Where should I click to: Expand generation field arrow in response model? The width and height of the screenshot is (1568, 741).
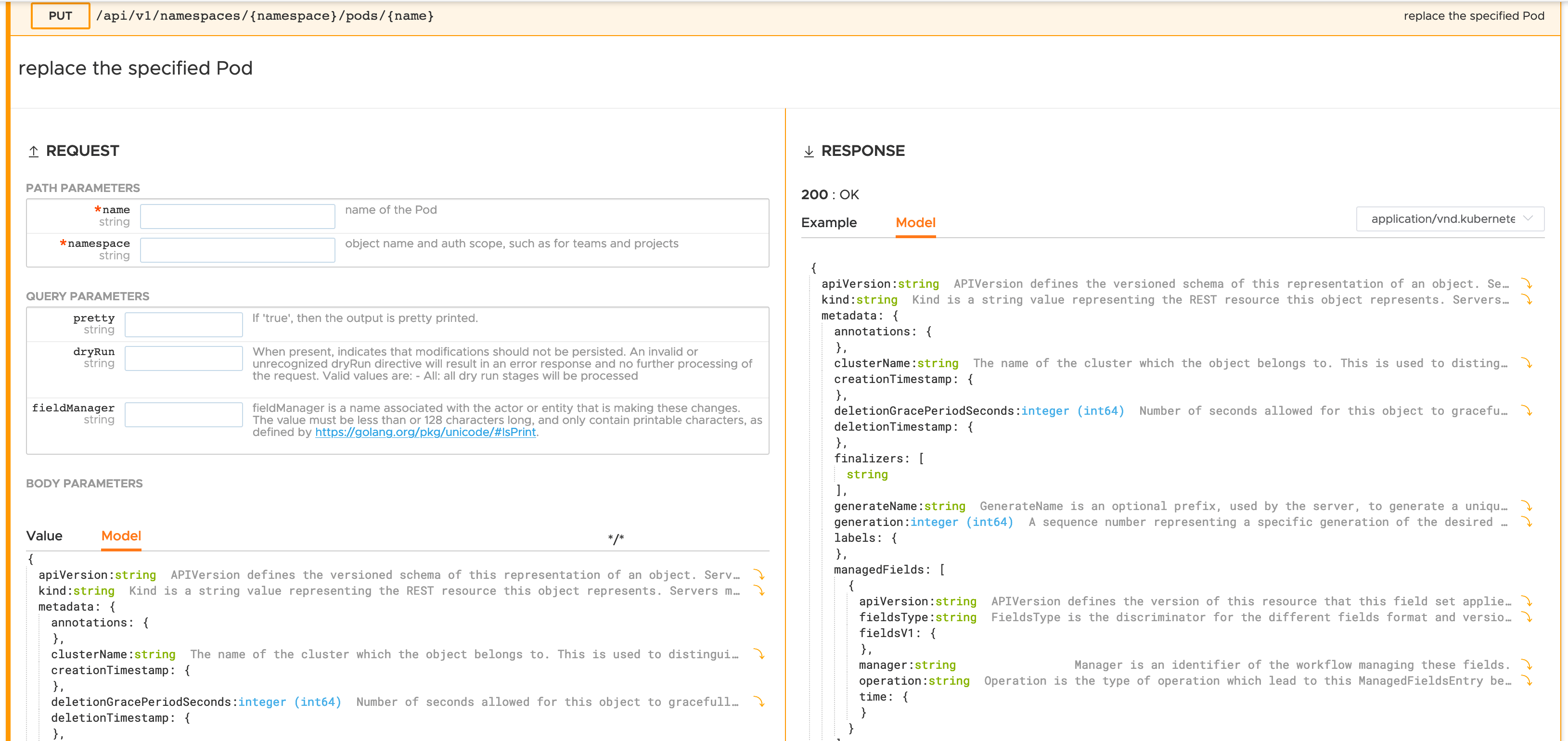point(1529,522)
